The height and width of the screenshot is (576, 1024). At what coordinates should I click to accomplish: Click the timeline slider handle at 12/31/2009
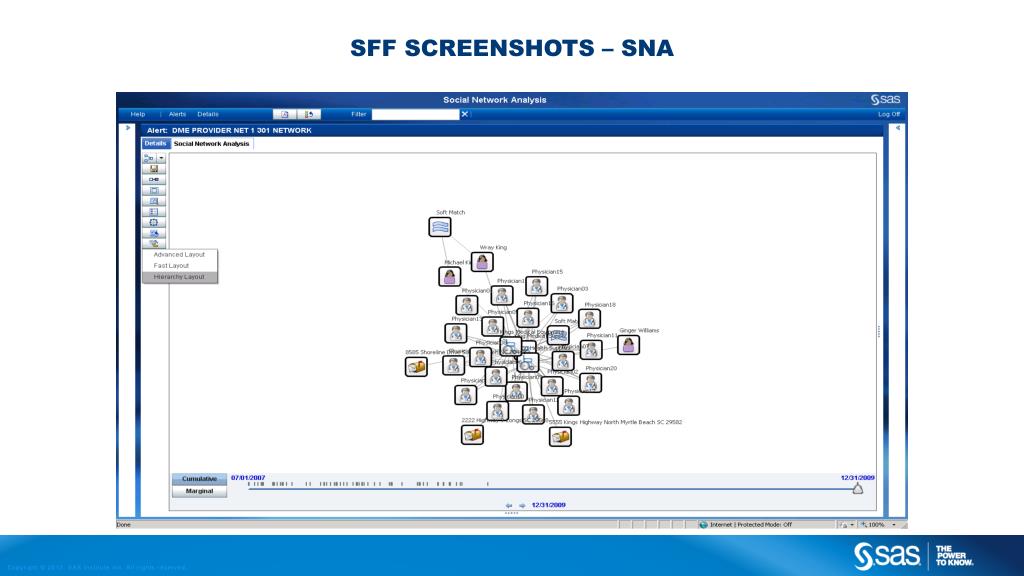(x=857, y=488)
